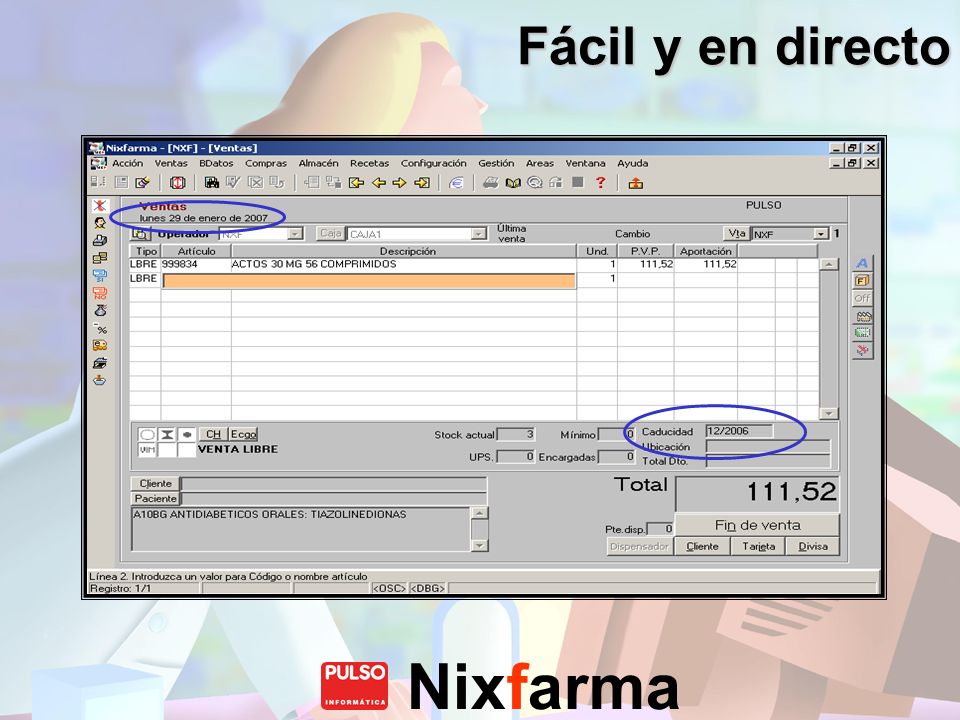
Task: Click the Fin de venta button
Action: (757, 525)
